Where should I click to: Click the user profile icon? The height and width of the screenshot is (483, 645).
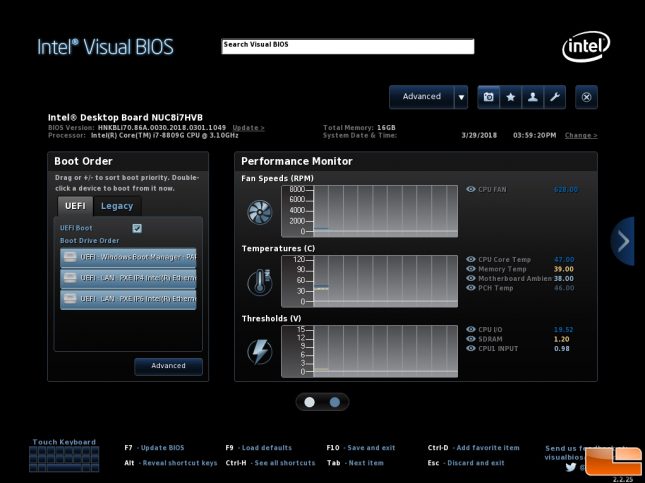coord(533,97)
